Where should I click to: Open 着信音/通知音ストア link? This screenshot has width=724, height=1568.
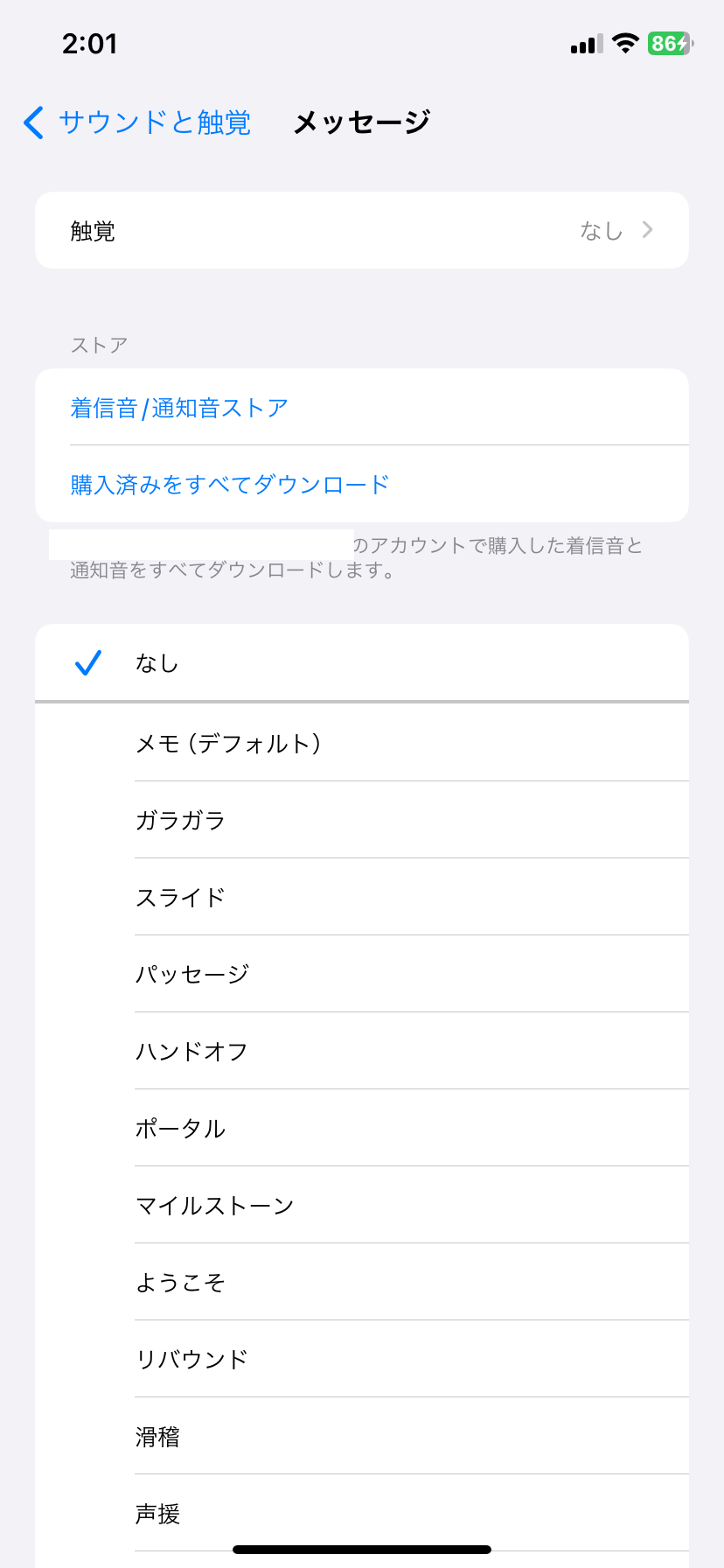coord(179,408)
